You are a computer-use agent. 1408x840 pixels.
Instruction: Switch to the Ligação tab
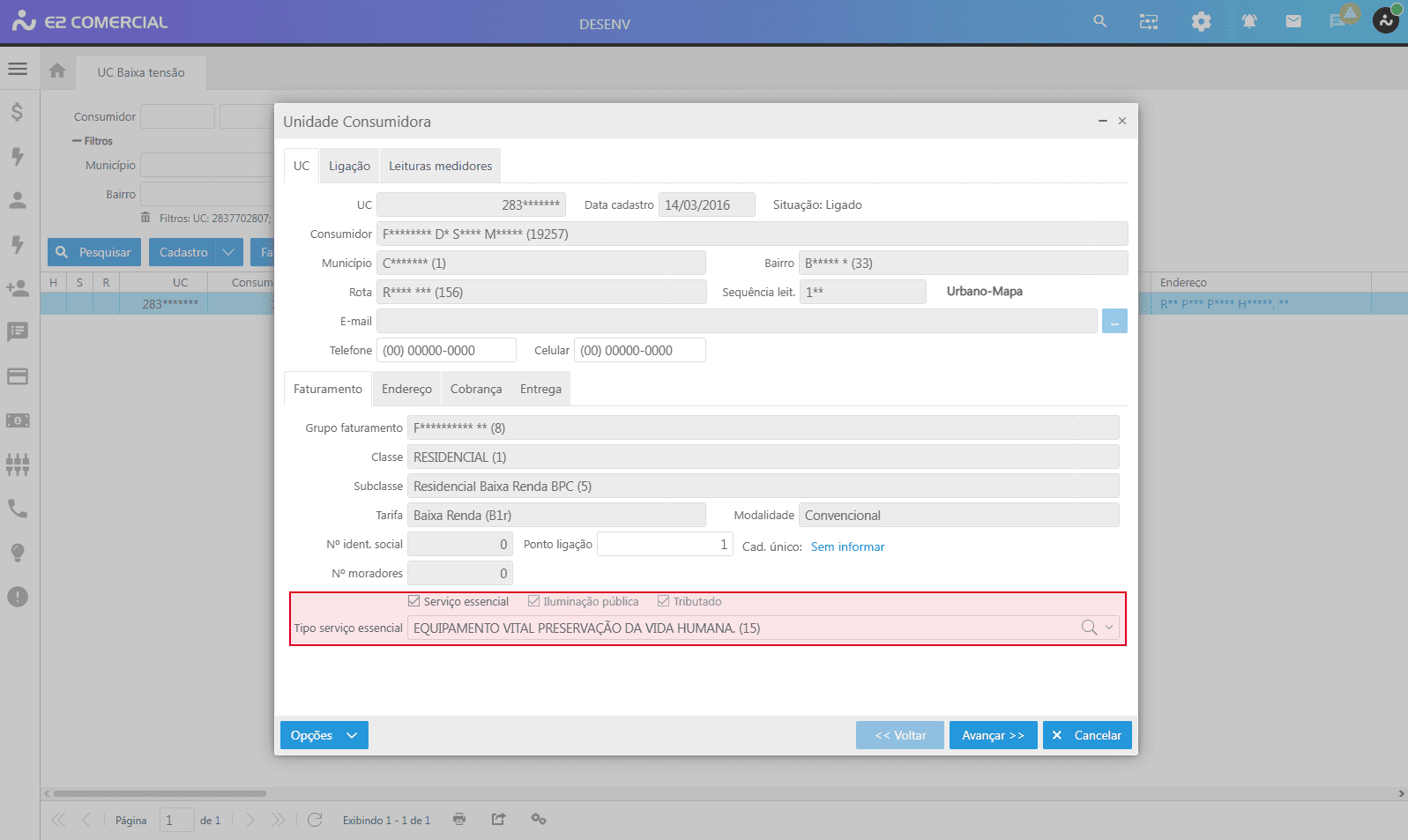349,166
